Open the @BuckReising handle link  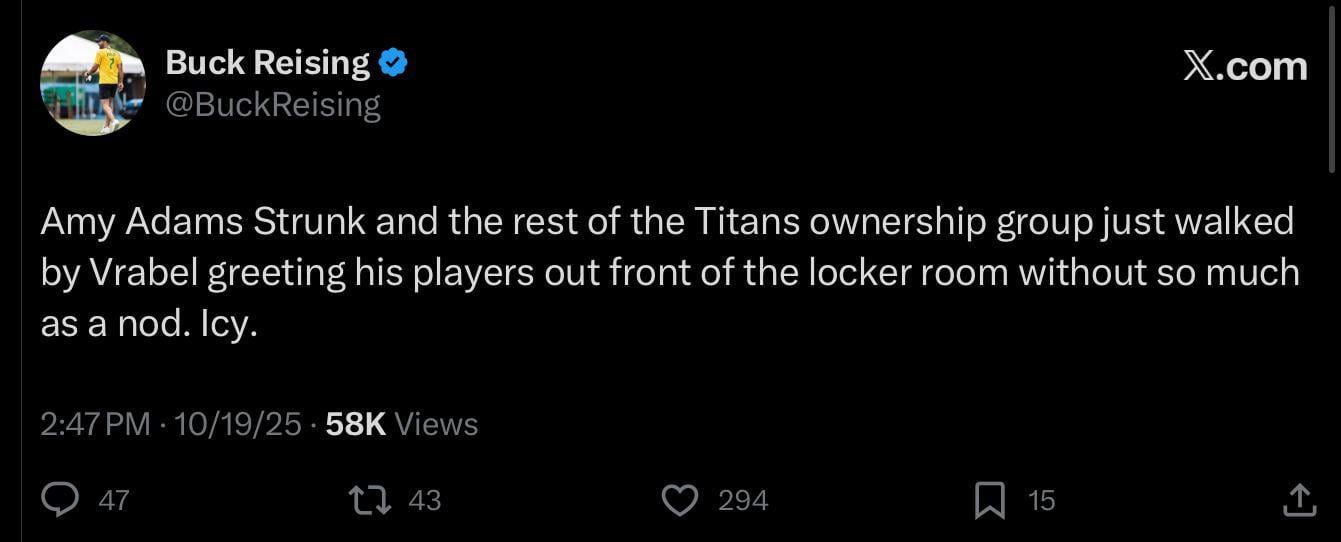pyautogui.click(x=272, y=104)
